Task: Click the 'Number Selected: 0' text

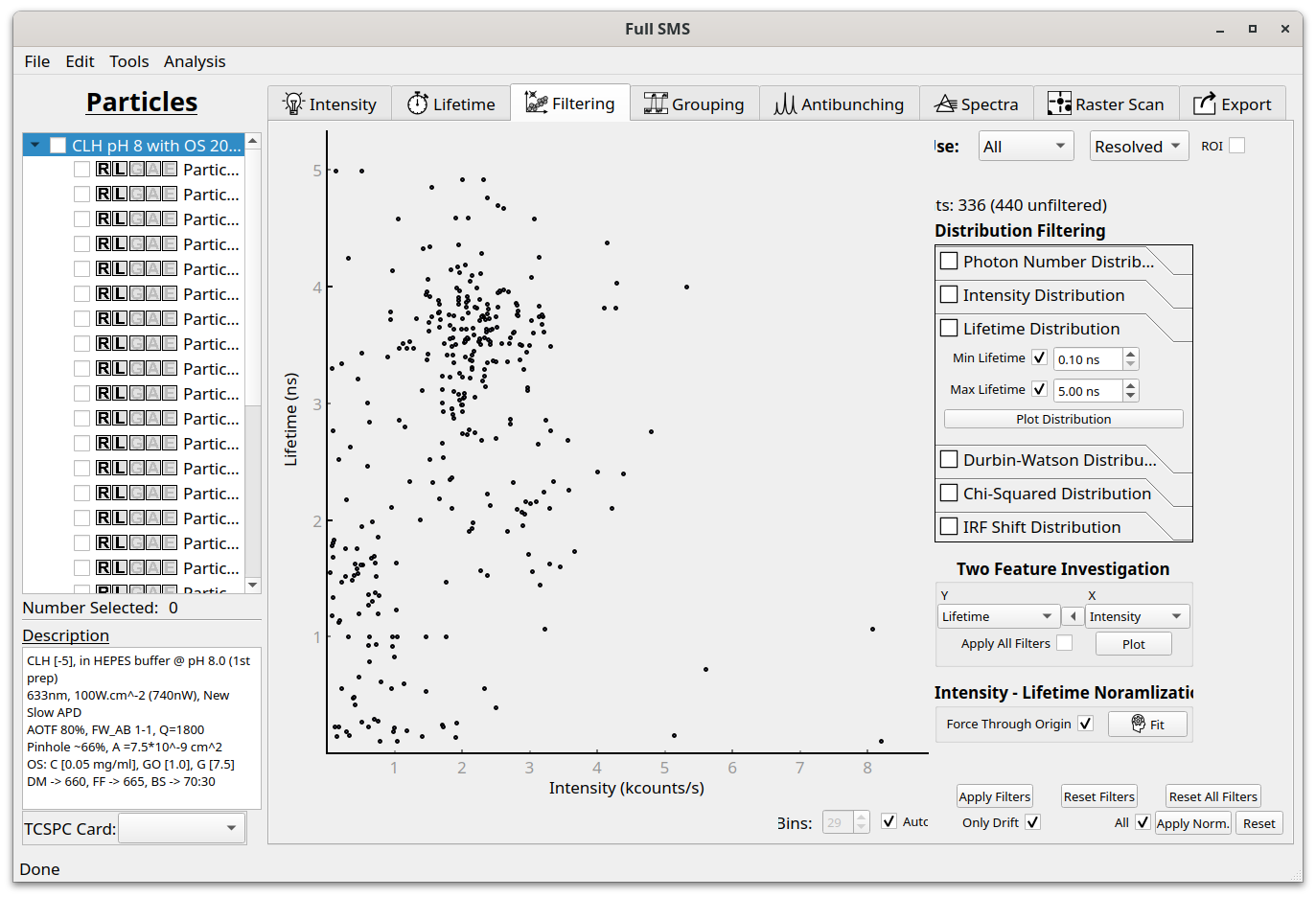Action: 100,608
